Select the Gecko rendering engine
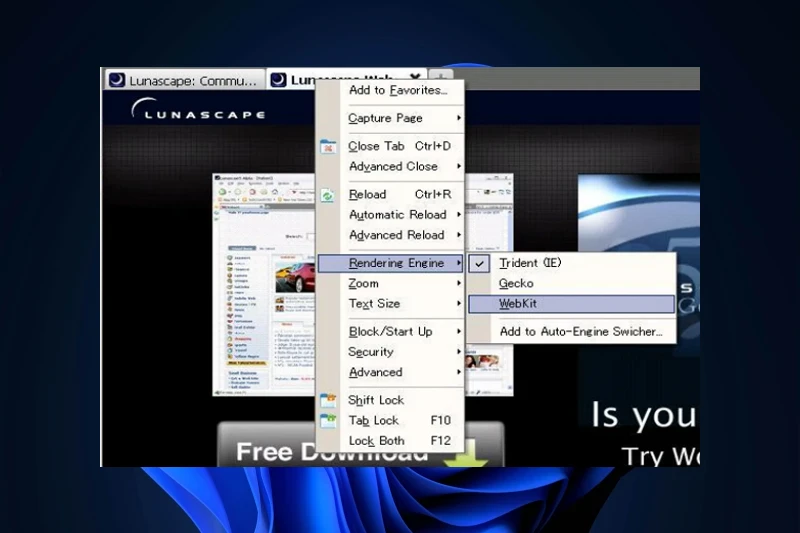The height and width of the screenshot is (533, 800). click(x=572, y=284)
